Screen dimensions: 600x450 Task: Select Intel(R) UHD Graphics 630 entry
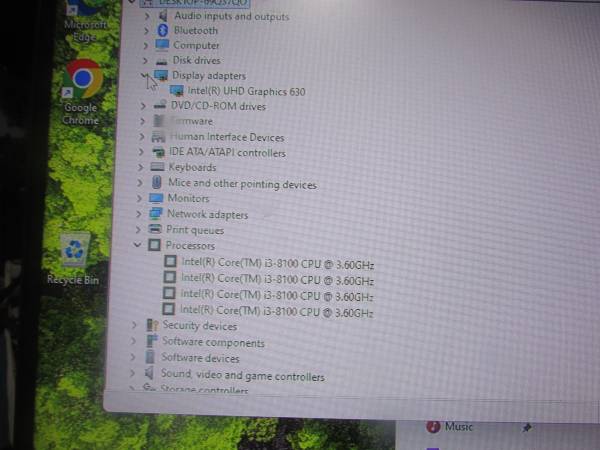click(246, 91)
